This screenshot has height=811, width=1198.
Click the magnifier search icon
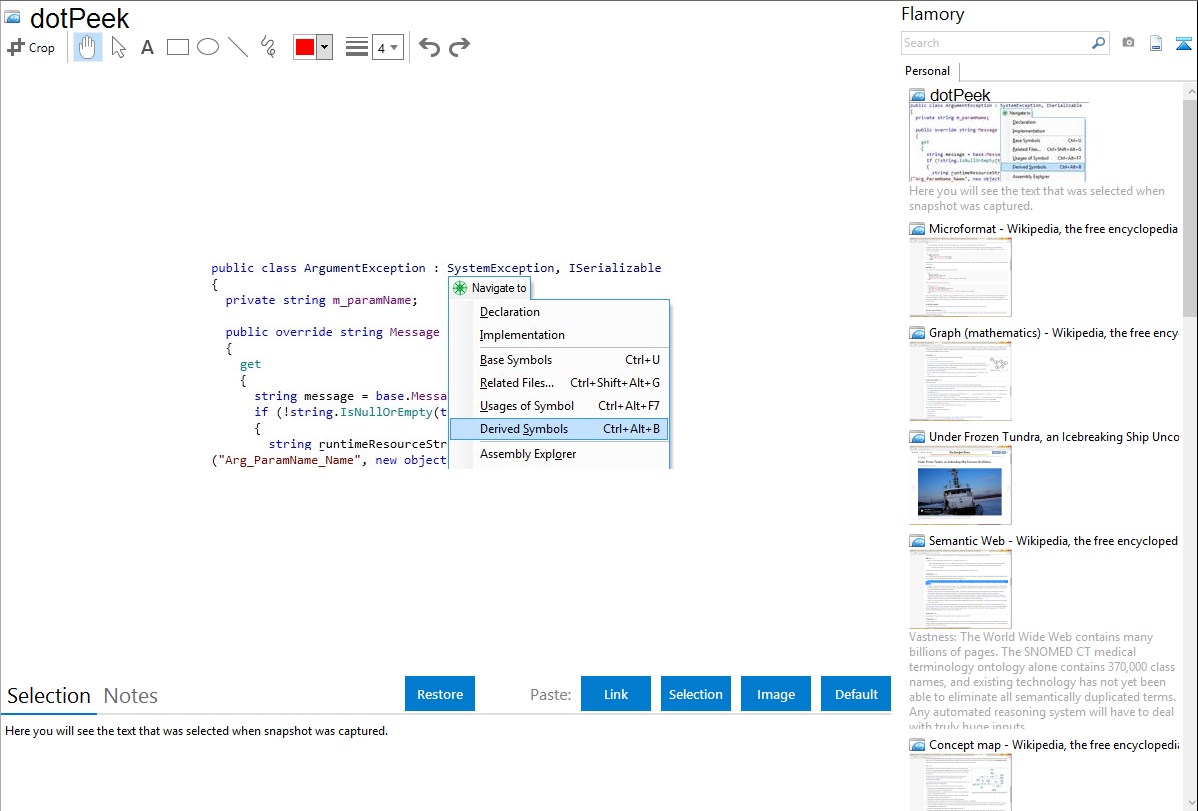tap(1099, 43)
